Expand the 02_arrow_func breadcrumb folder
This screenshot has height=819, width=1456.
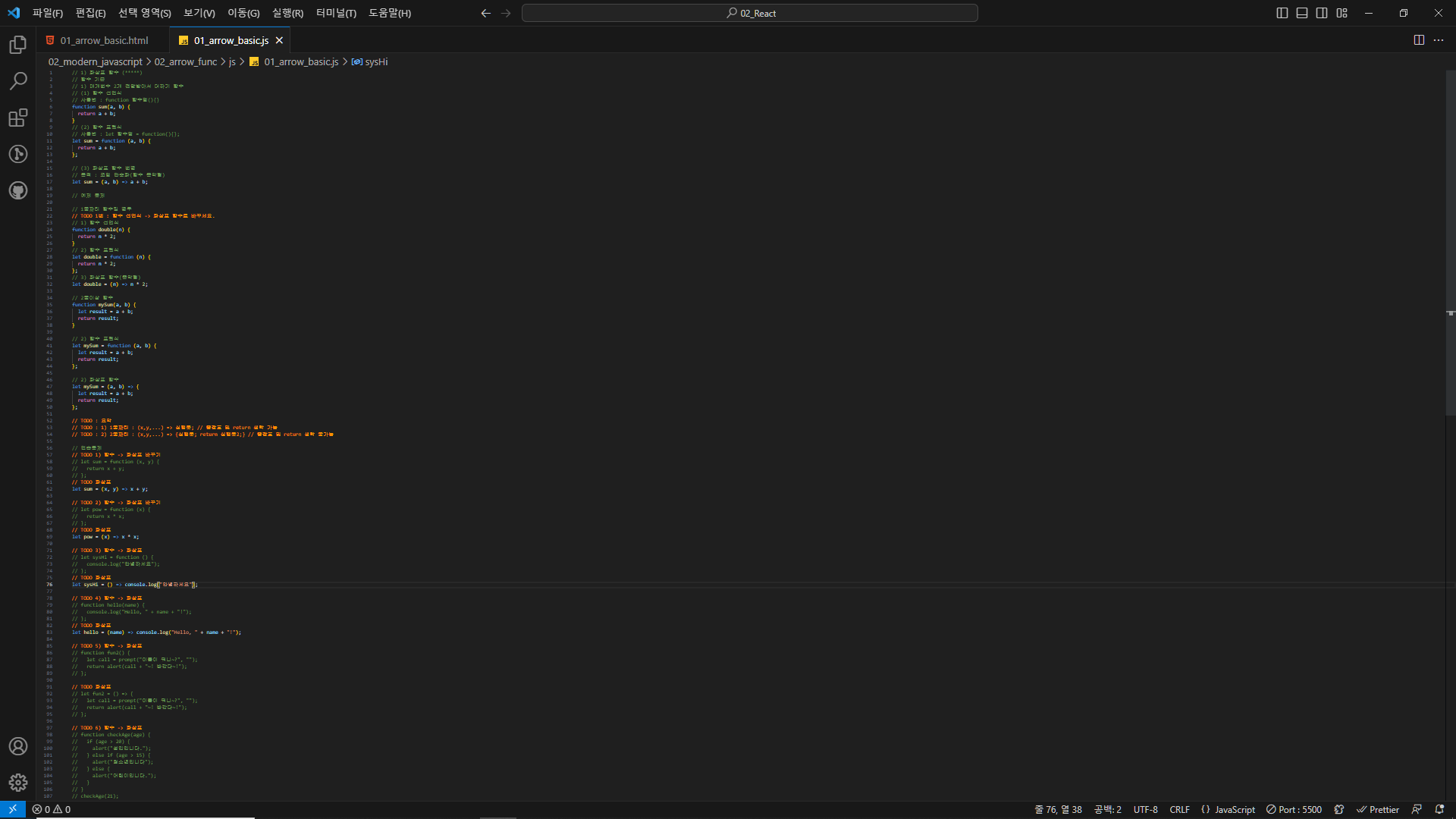pyautogui.click(x=186, y=61)
